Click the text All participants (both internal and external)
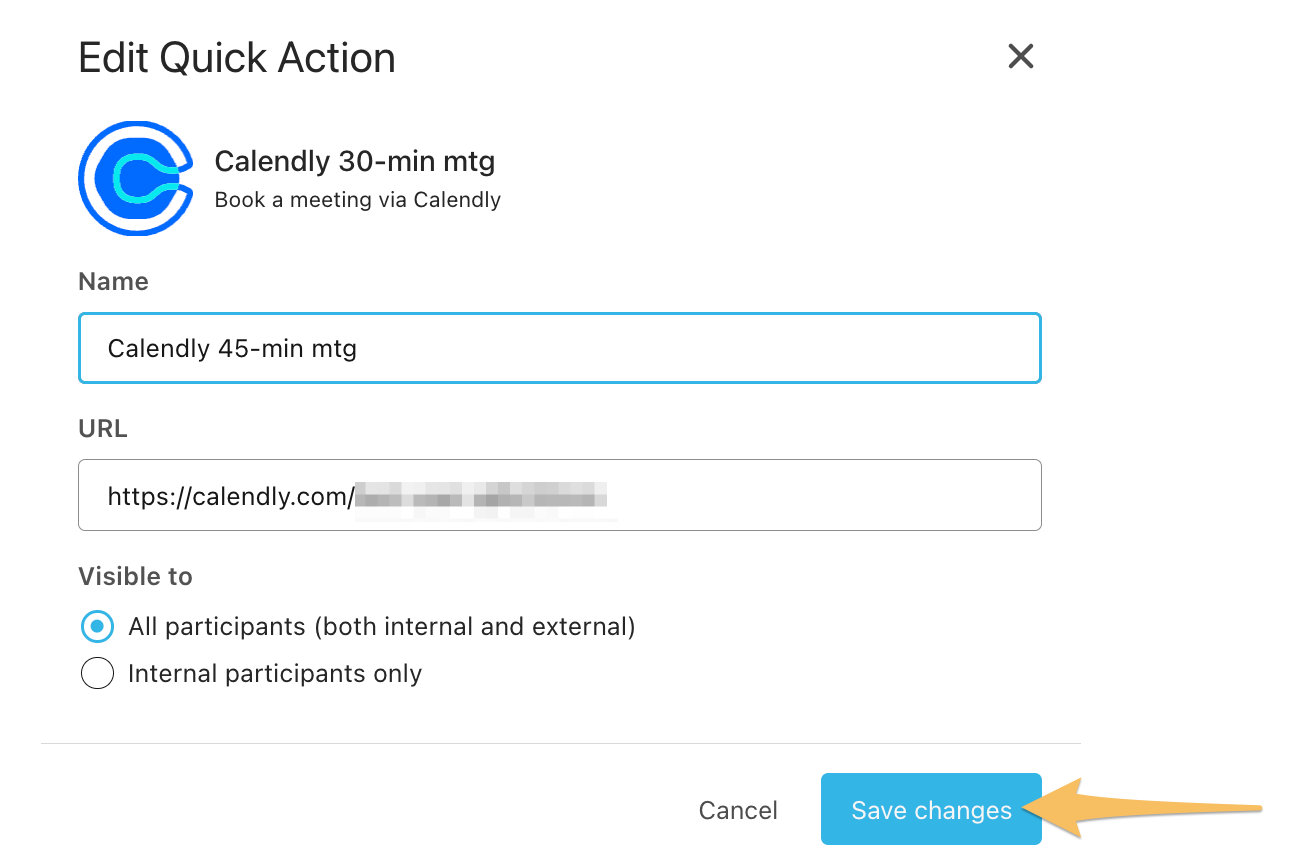The image size is (1304, 868). tap(382, 627)
